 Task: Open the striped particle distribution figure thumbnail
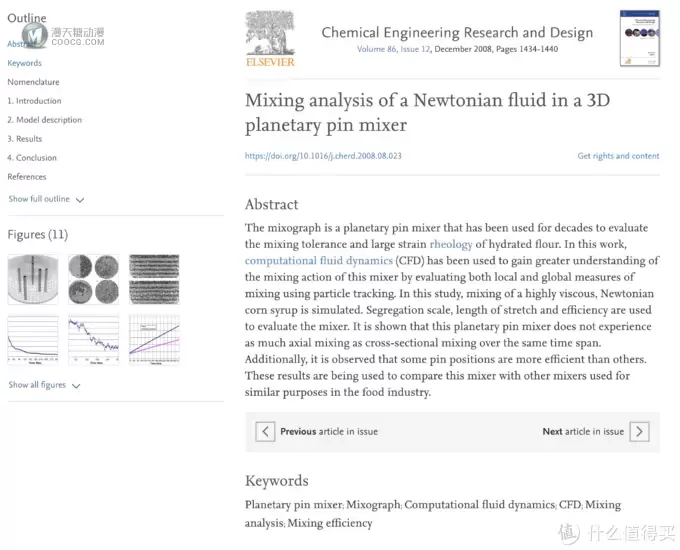(x=154, y=279)
